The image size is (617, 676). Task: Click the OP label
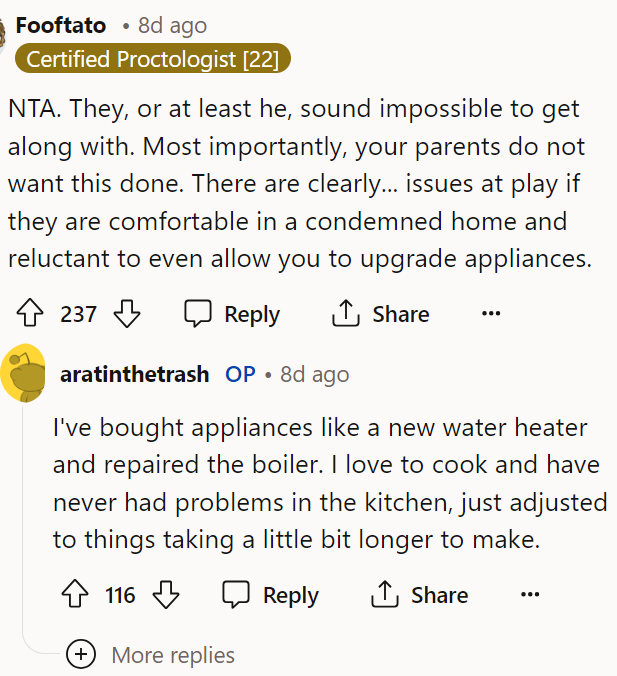pos(240,374)
